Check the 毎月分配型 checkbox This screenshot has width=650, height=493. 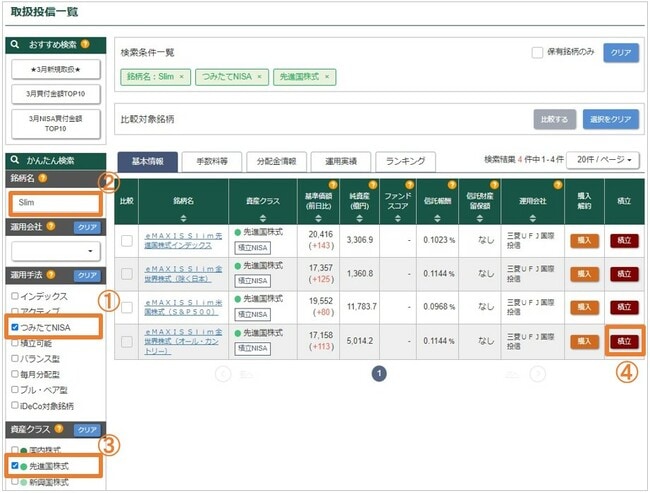click(15, 374)
